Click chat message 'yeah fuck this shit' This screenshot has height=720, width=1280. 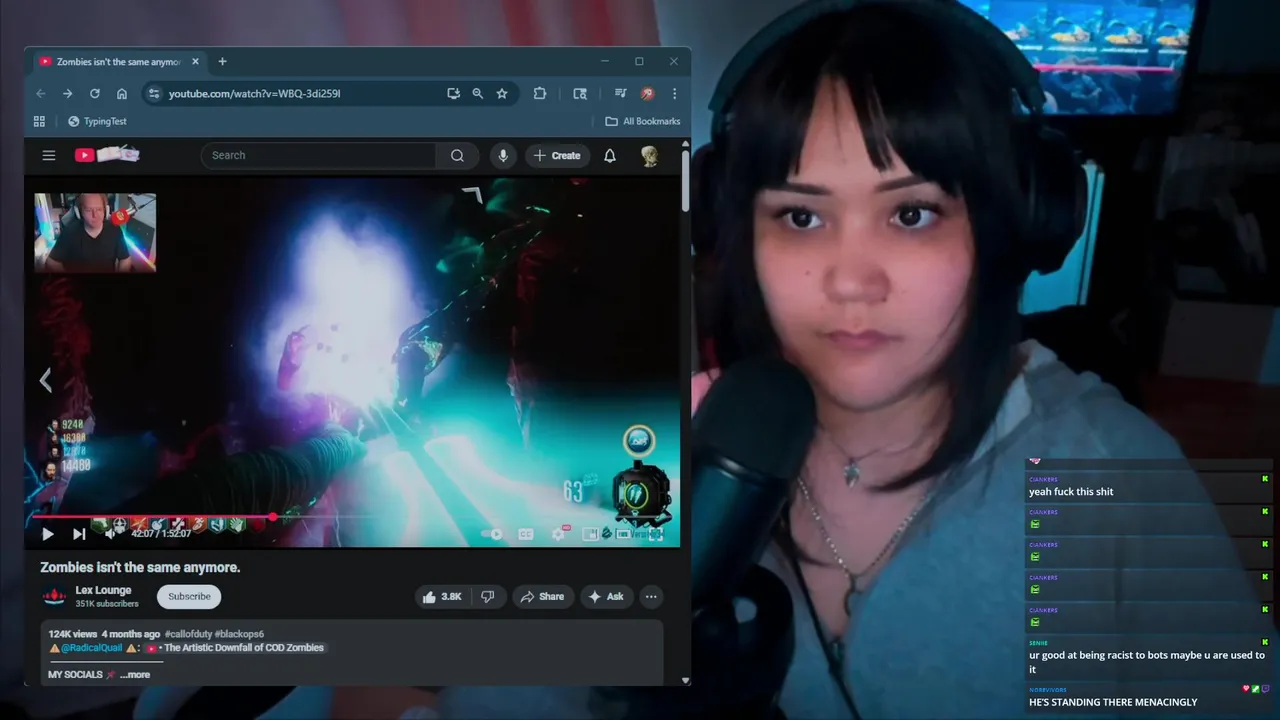click(x=1071, y=492)
